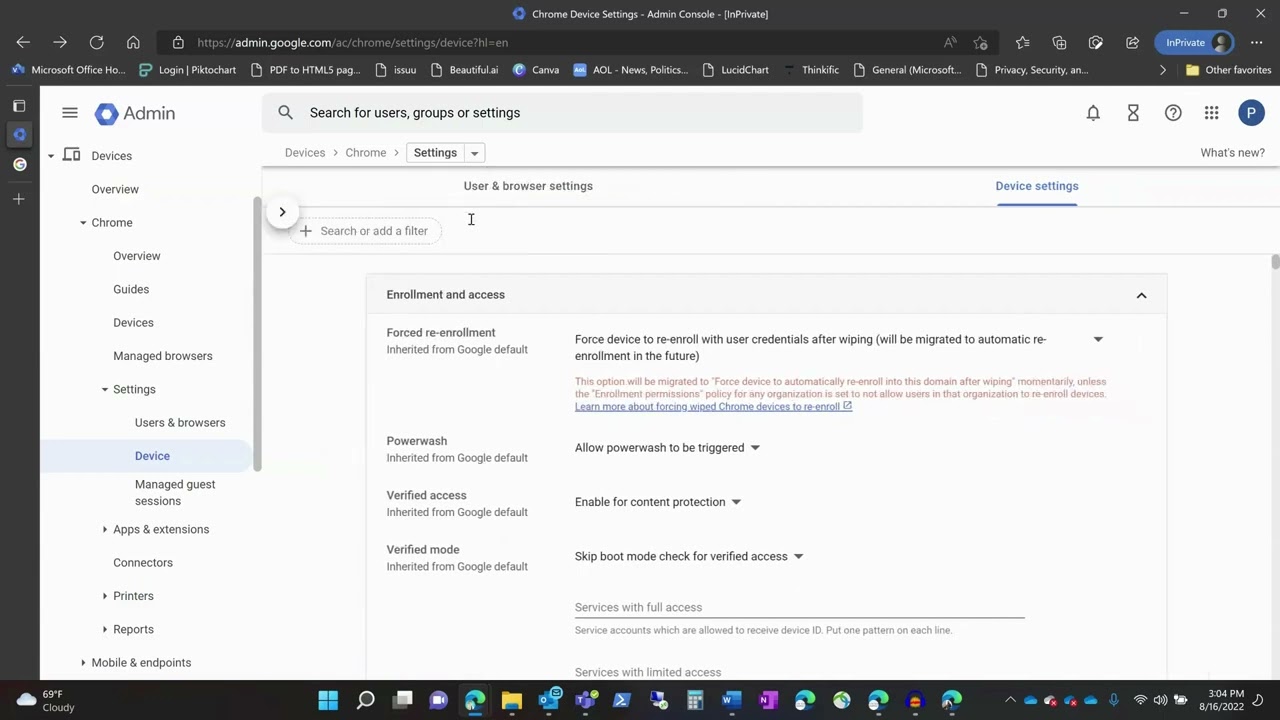Go to the browser home page

coord(133,42)
